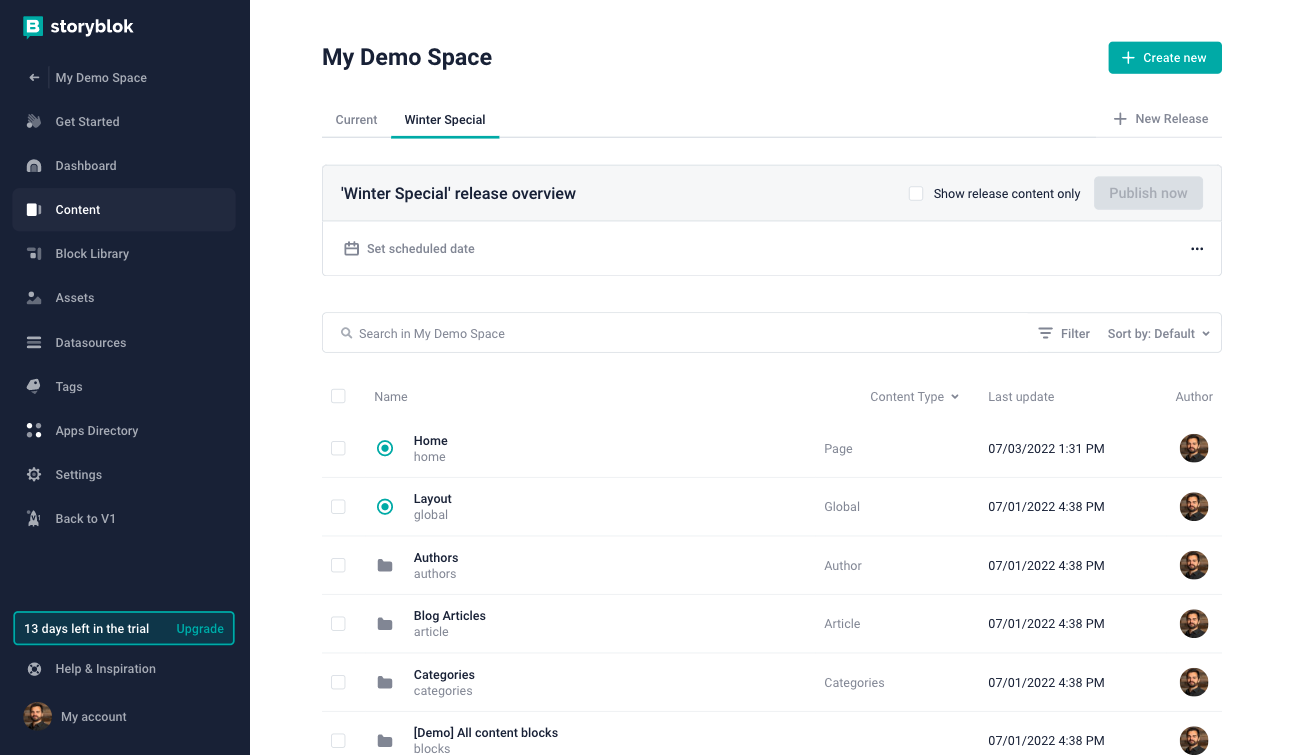Open the Home story name
Viewport: 1292px width, 755px height.
[431, 440]
